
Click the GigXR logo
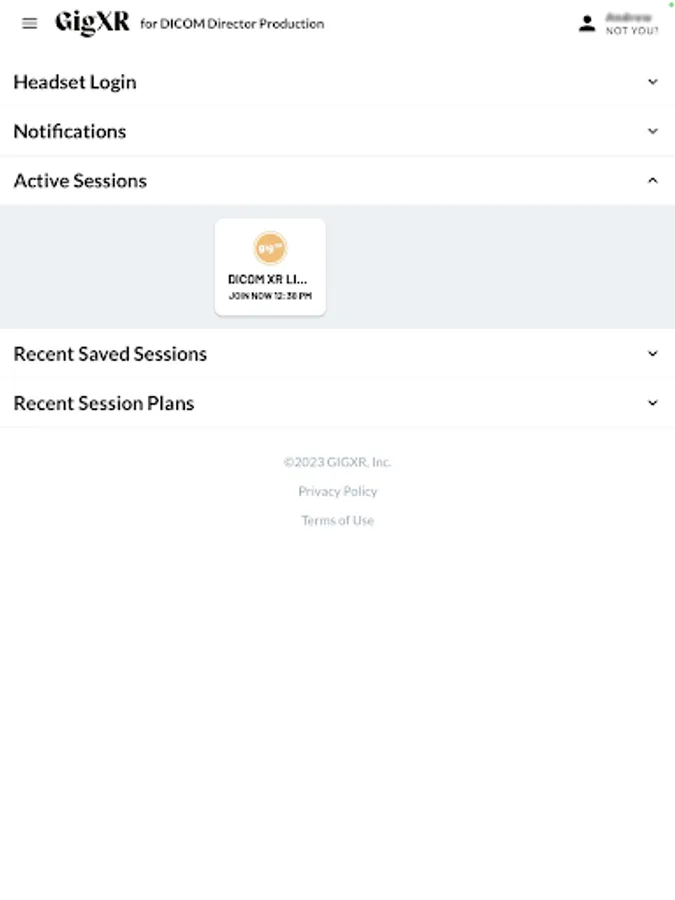(x=92, y=23)
